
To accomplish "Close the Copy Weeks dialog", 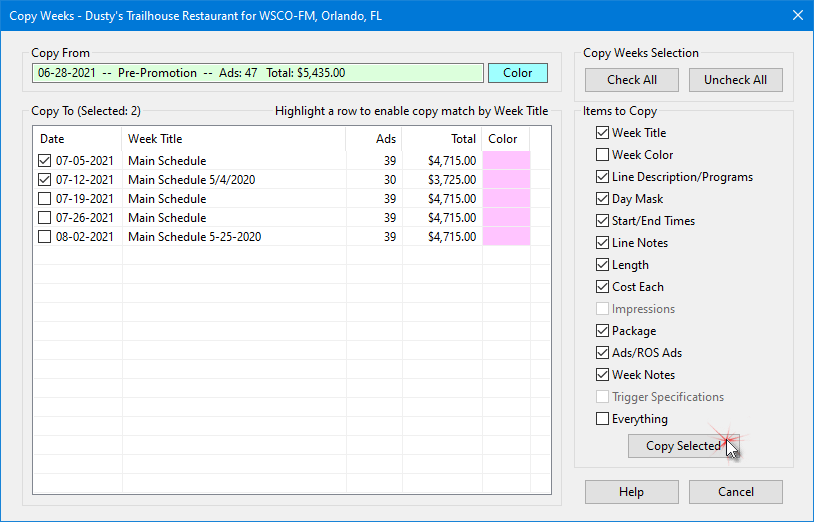I will pos(796,15).
